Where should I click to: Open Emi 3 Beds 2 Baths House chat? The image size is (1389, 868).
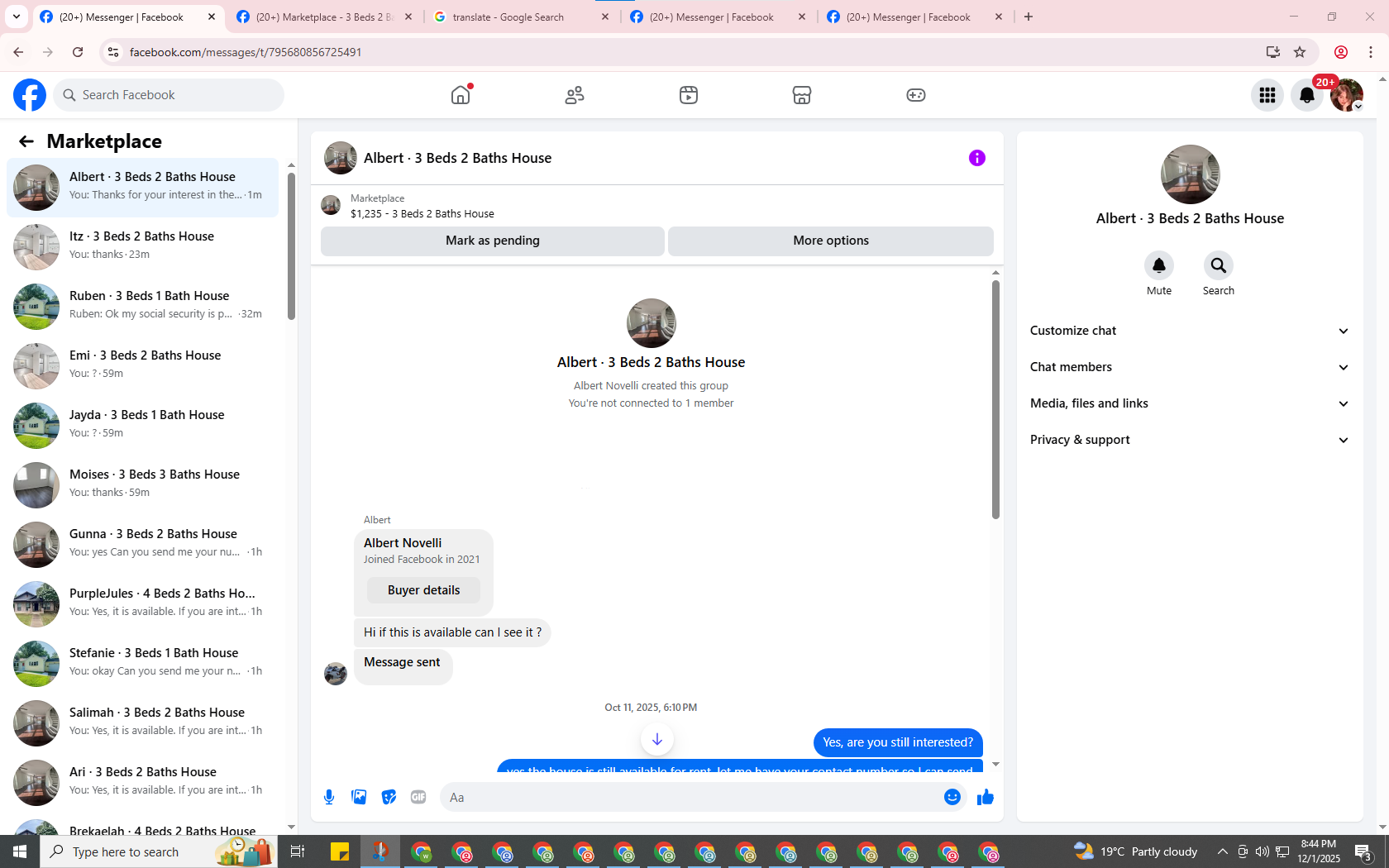142,366
